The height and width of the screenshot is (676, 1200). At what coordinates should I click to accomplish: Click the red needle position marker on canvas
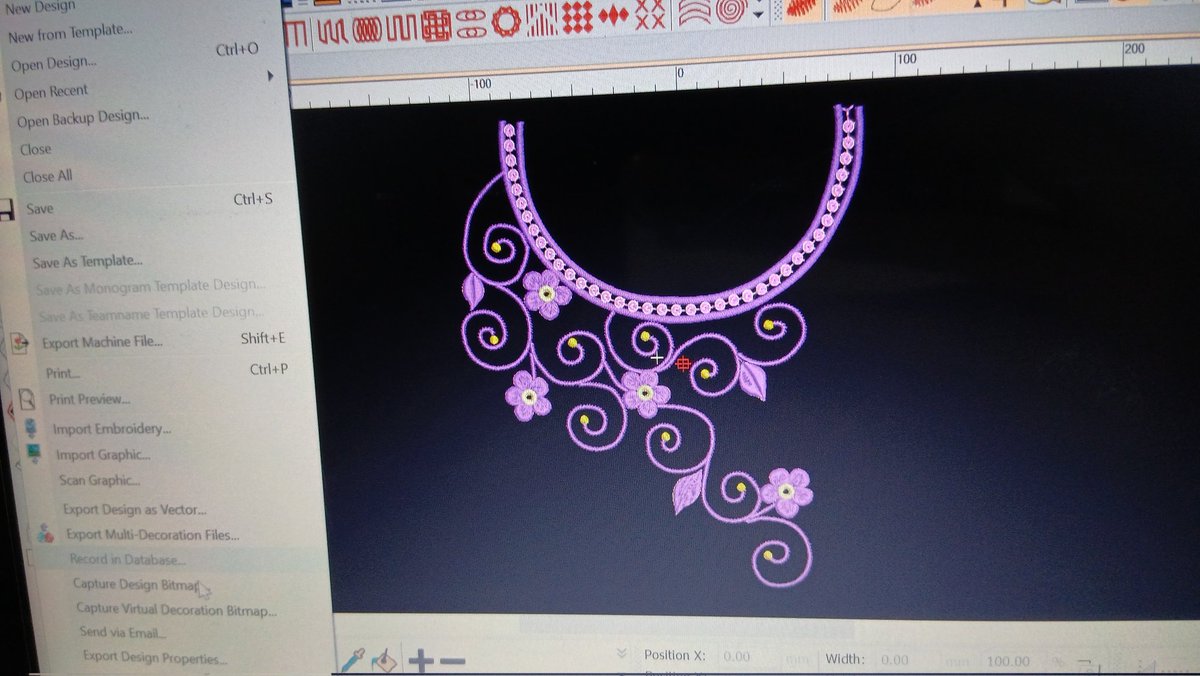point(684,363)
